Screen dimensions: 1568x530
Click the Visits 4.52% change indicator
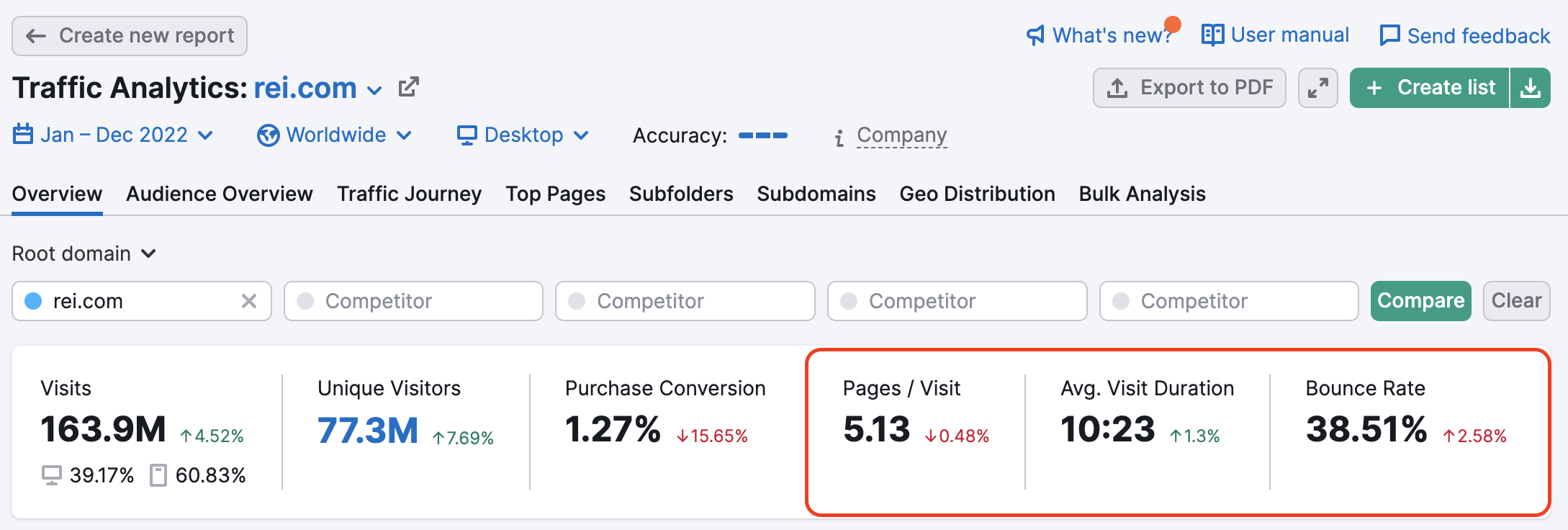[x=212, y=436]
